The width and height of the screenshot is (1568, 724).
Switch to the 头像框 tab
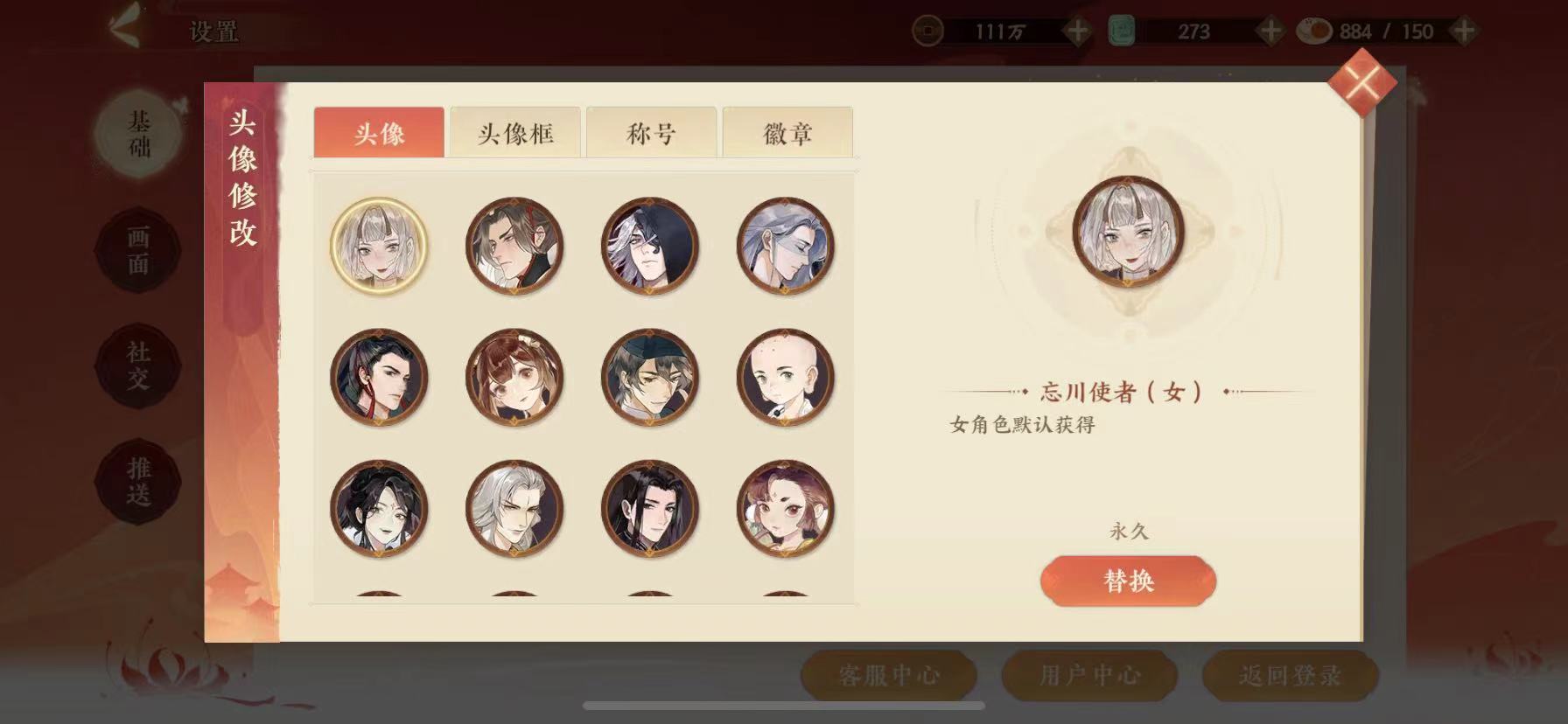click(515, 133)
